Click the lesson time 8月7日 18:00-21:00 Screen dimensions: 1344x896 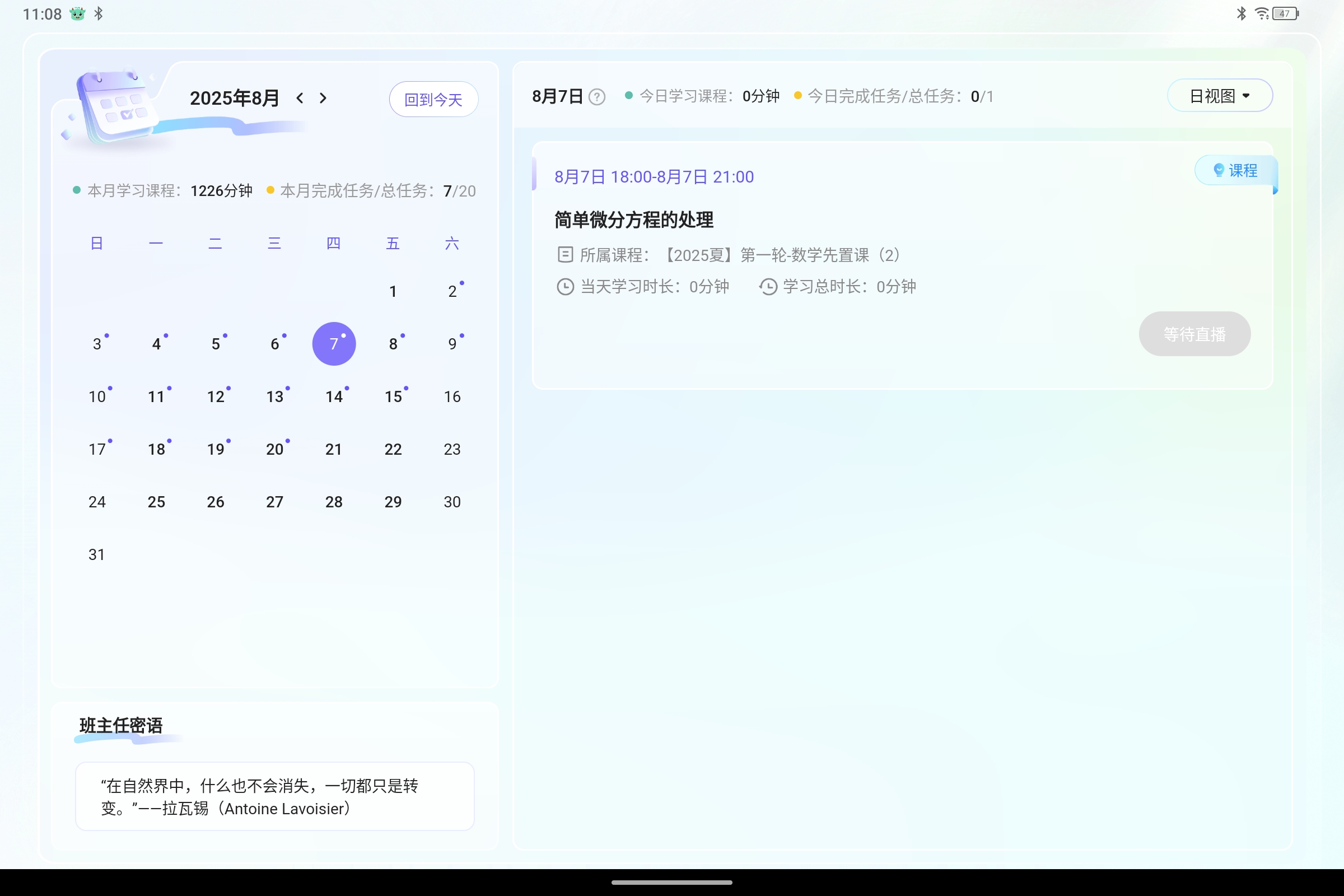coord(654,177)
